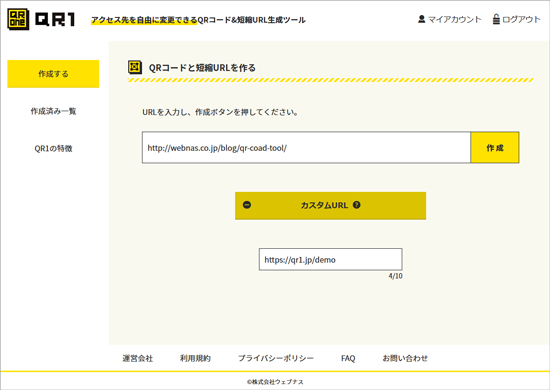Open プライバシーポリシー footer link
Viewport: 550px width, 390px height.
pos(276,358)
